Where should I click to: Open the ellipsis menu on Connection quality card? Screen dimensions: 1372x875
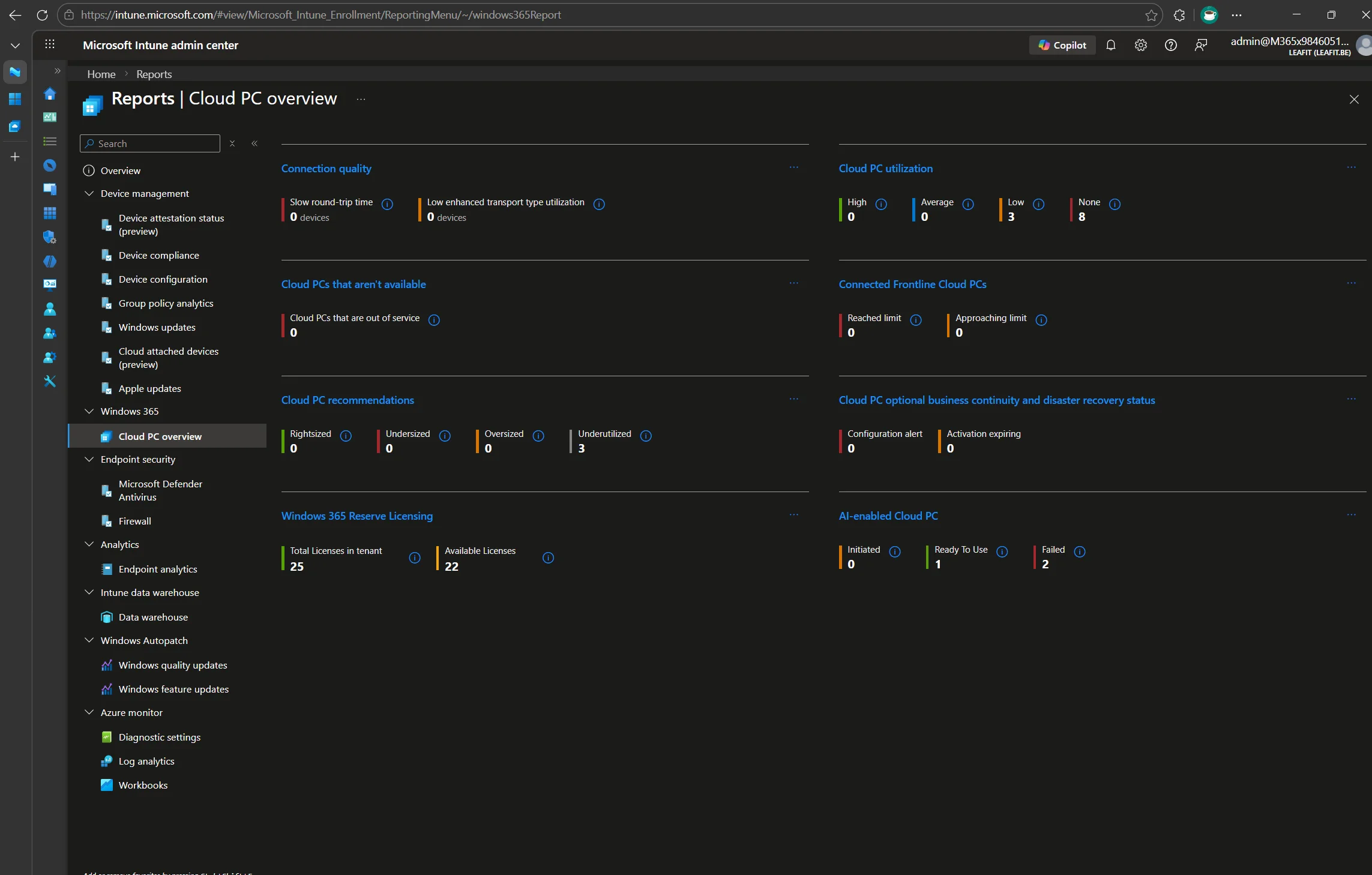pyautogui.click(x=794, y=168)
